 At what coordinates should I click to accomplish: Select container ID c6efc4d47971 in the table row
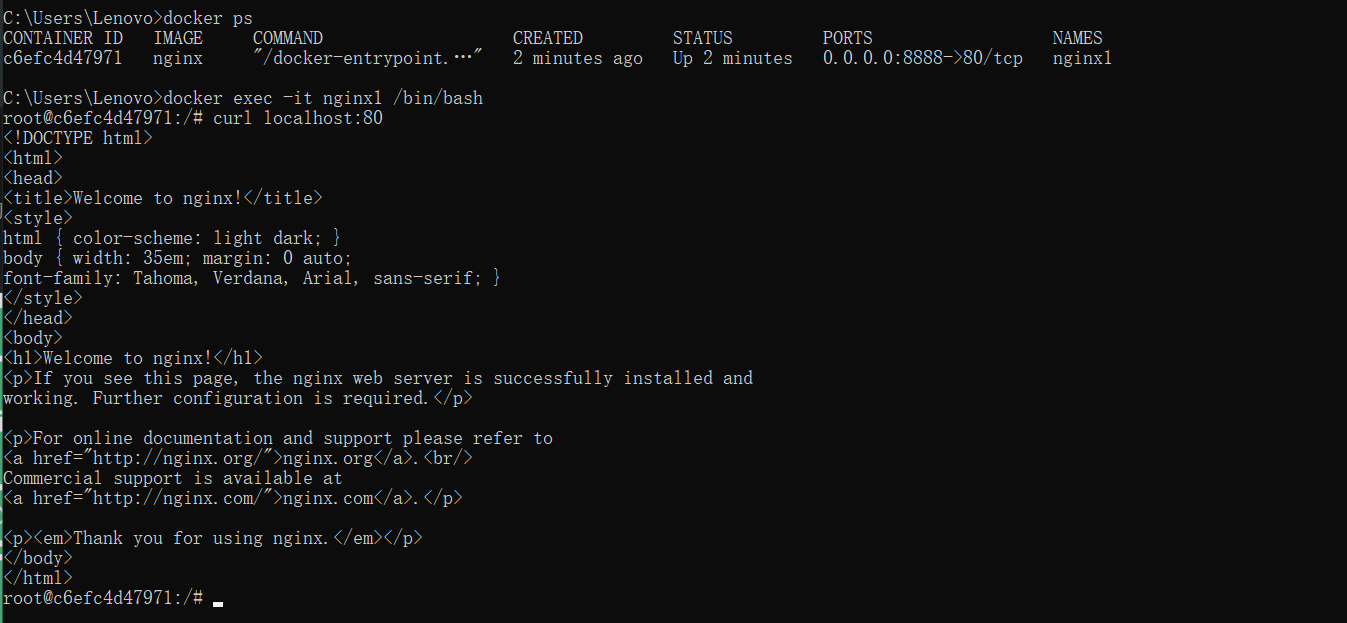tap(63, 58)
